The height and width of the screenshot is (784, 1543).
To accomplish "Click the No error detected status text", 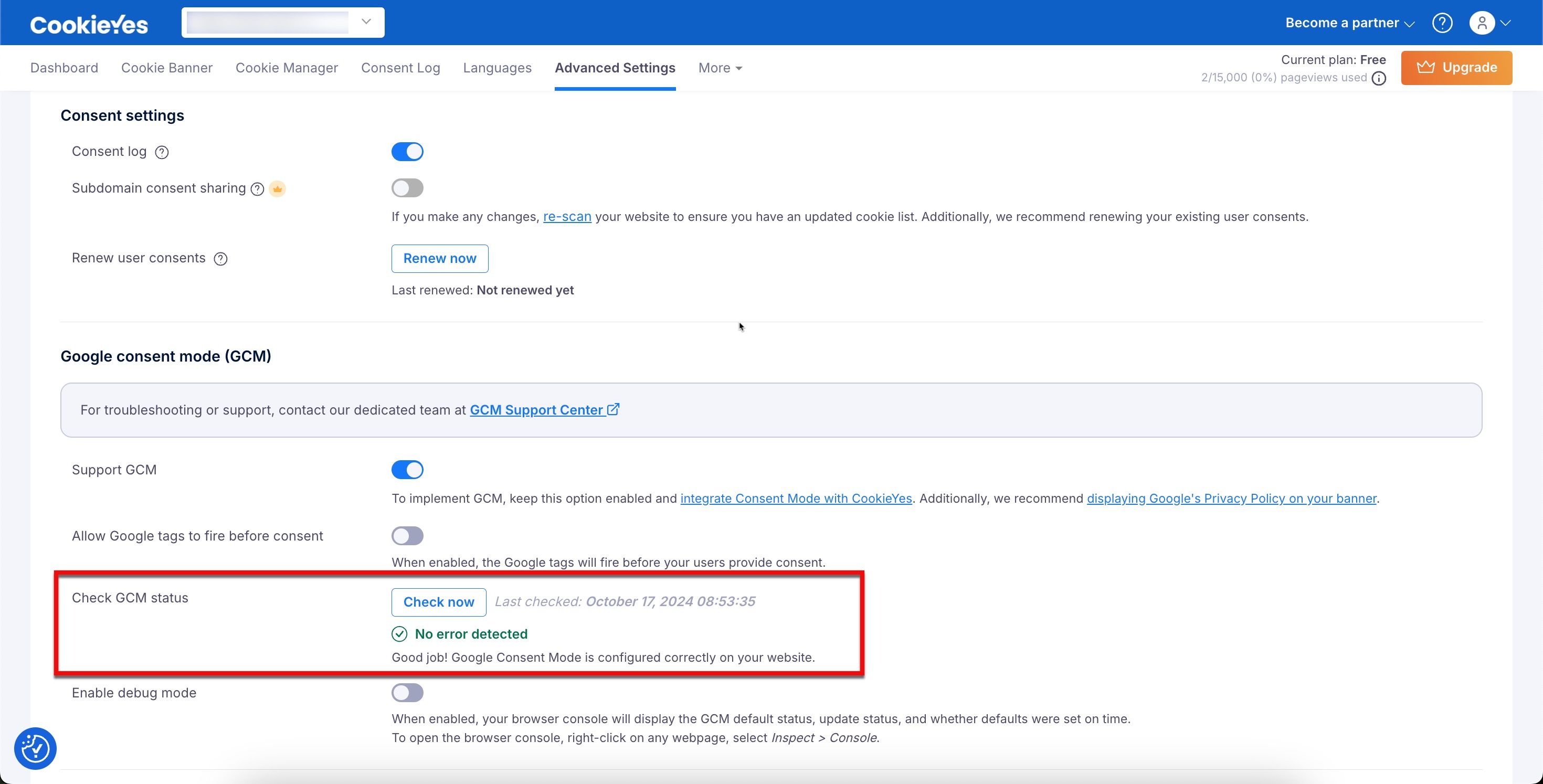I will pyautogui.click(x=471, y=634).
